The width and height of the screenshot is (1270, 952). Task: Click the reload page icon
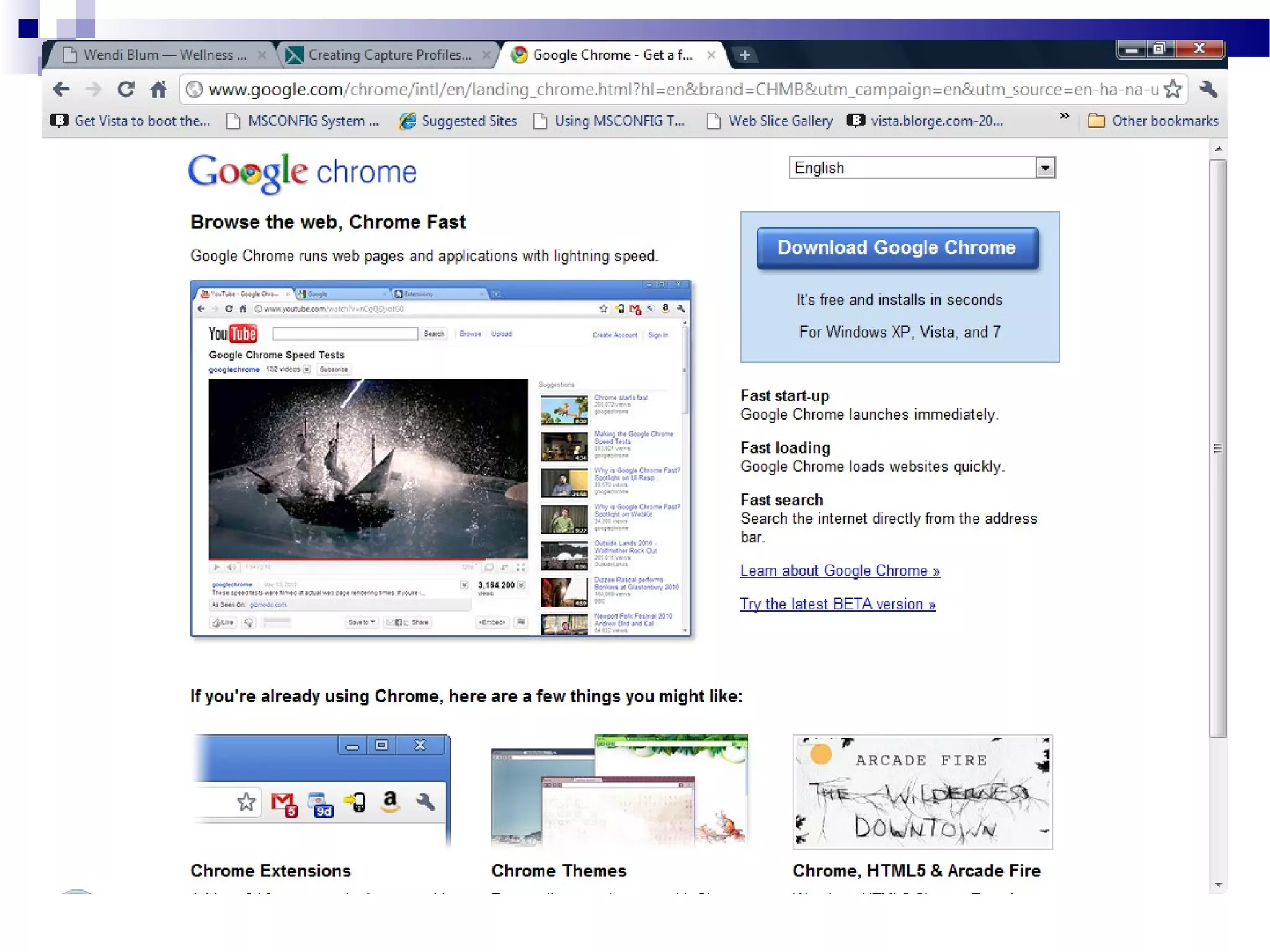(126, 90)
